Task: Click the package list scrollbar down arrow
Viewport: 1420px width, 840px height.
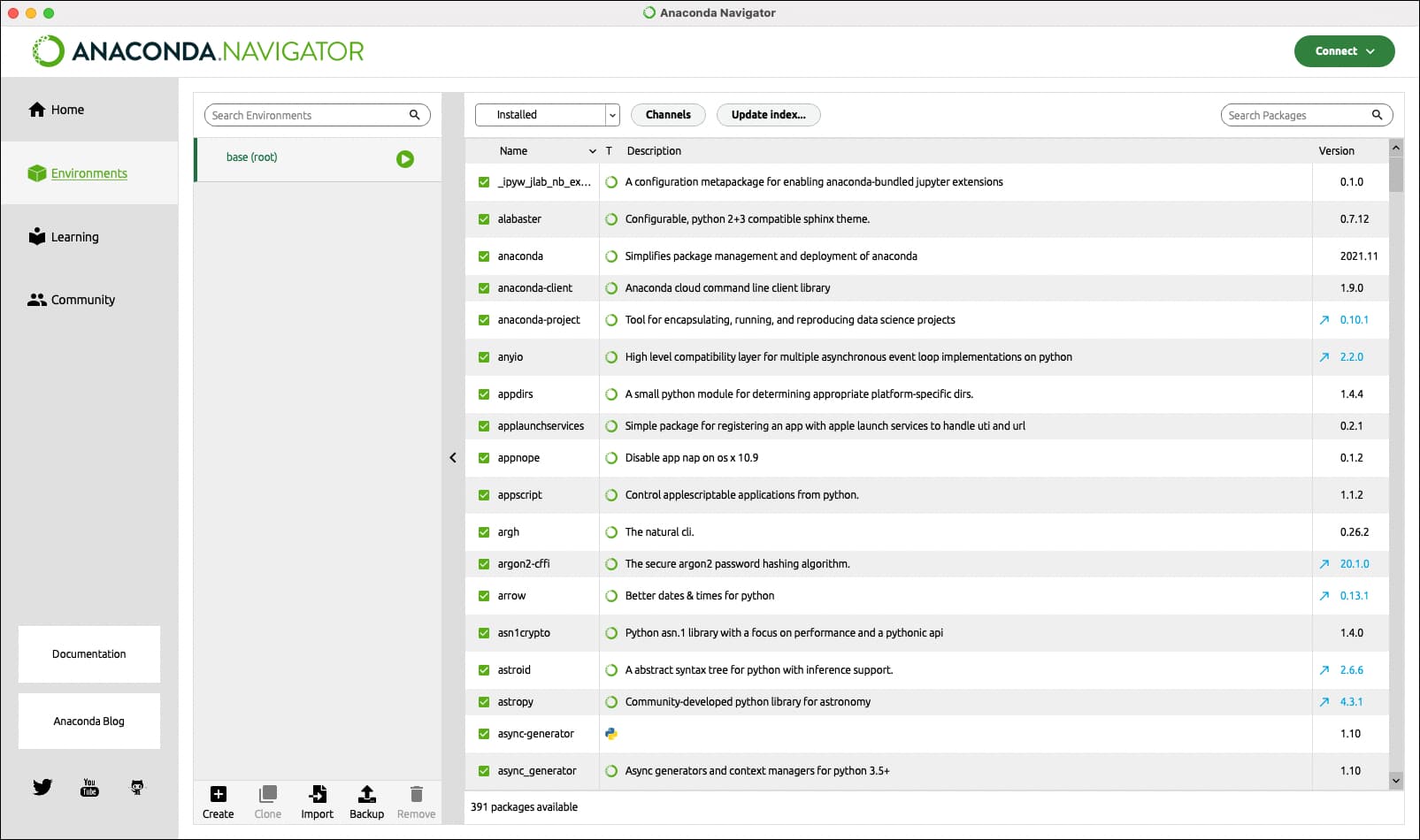Action: pos(1396,780)
